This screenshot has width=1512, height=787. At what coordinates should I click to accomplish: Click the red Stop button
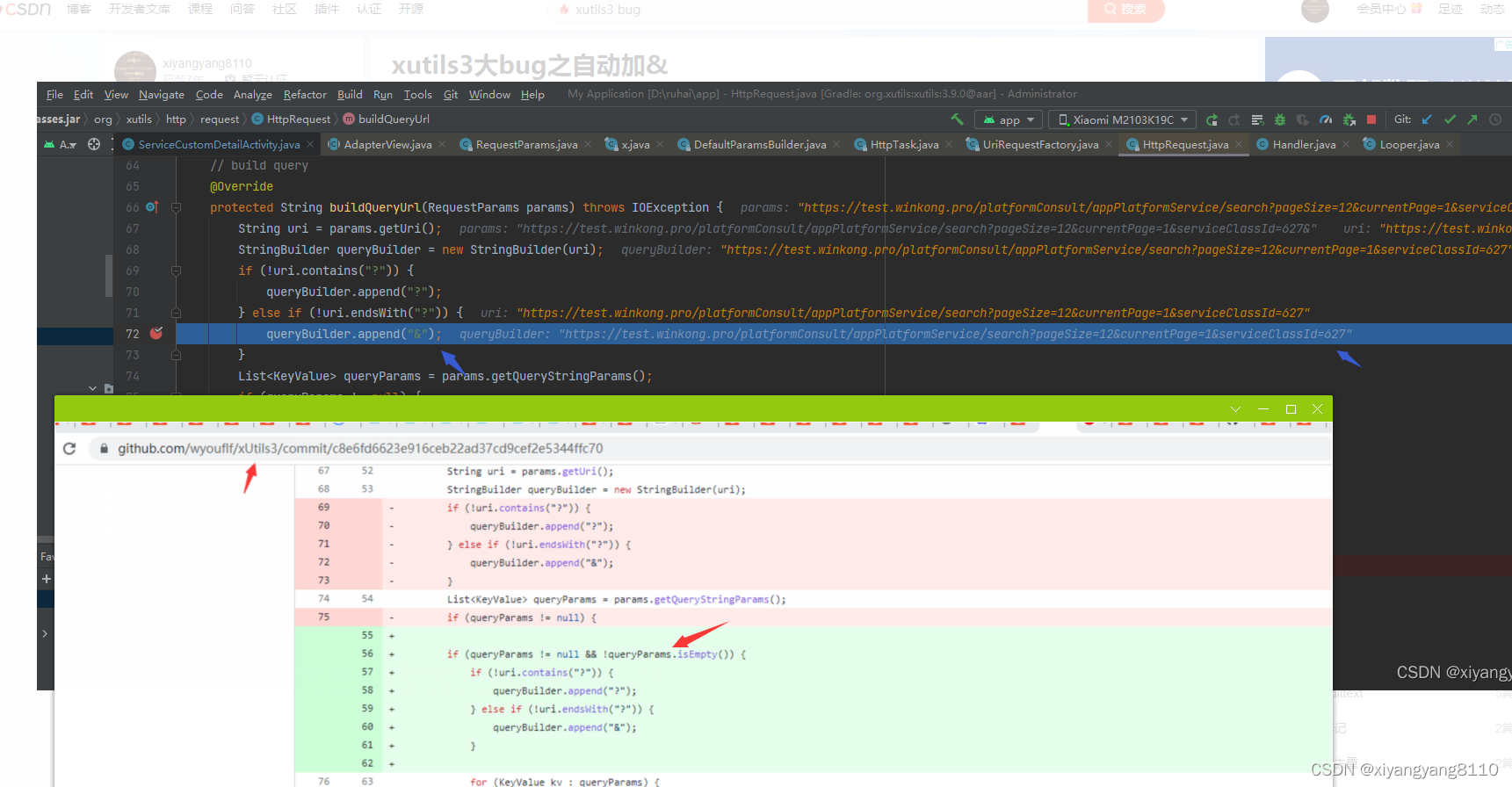[1371, 119]
